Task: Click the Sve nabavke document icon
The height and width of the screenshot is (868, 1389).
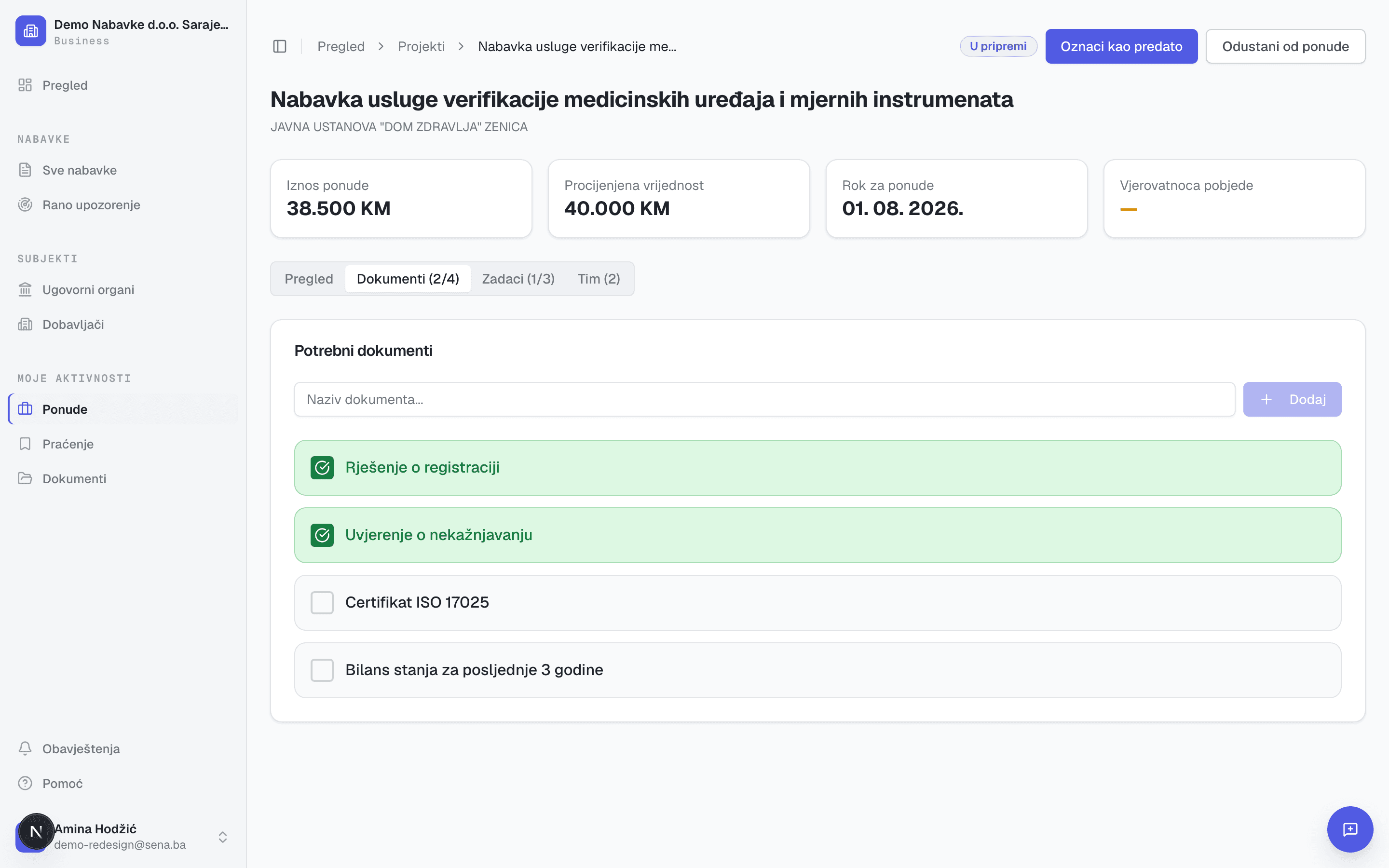Action: (x=25, y=170)
